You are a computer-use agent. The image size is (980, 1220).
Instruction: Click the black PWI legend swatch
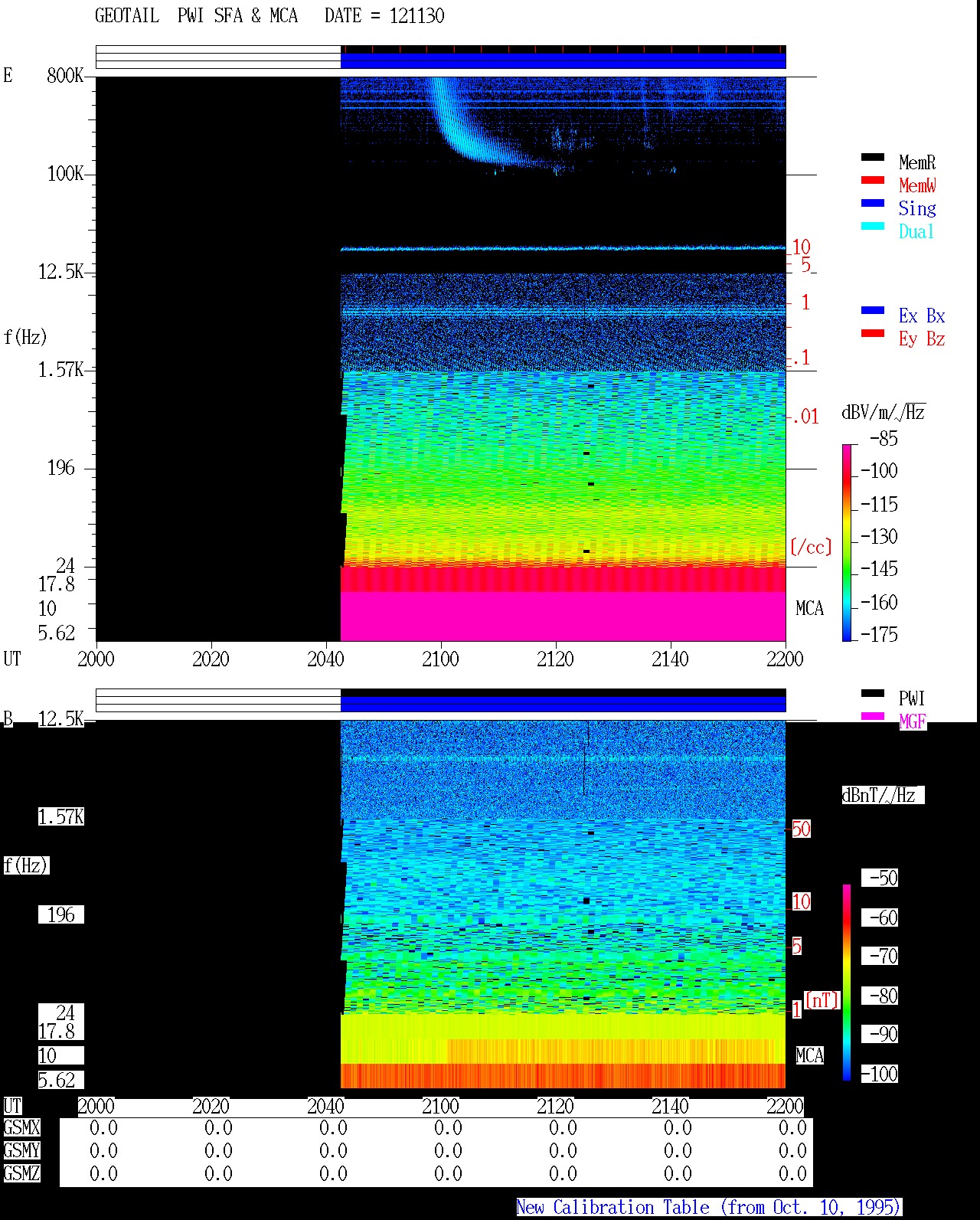(x=872, y=693)
